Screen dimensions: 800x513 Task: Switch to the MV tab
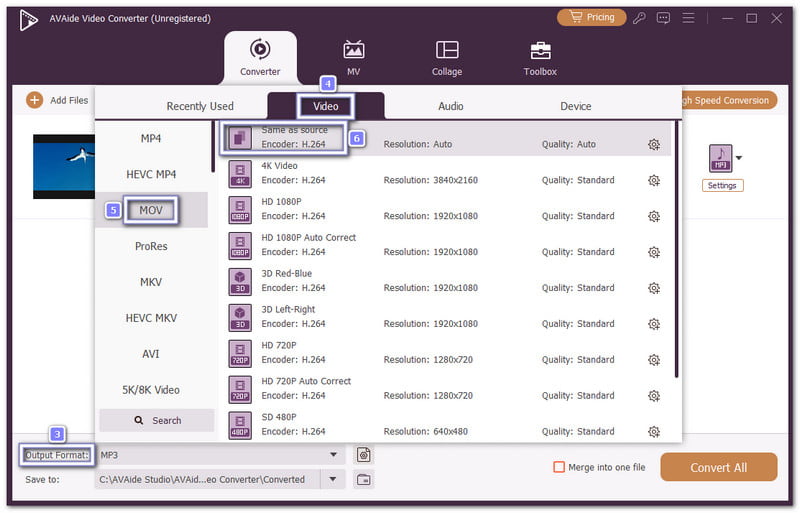click(354, 58)
